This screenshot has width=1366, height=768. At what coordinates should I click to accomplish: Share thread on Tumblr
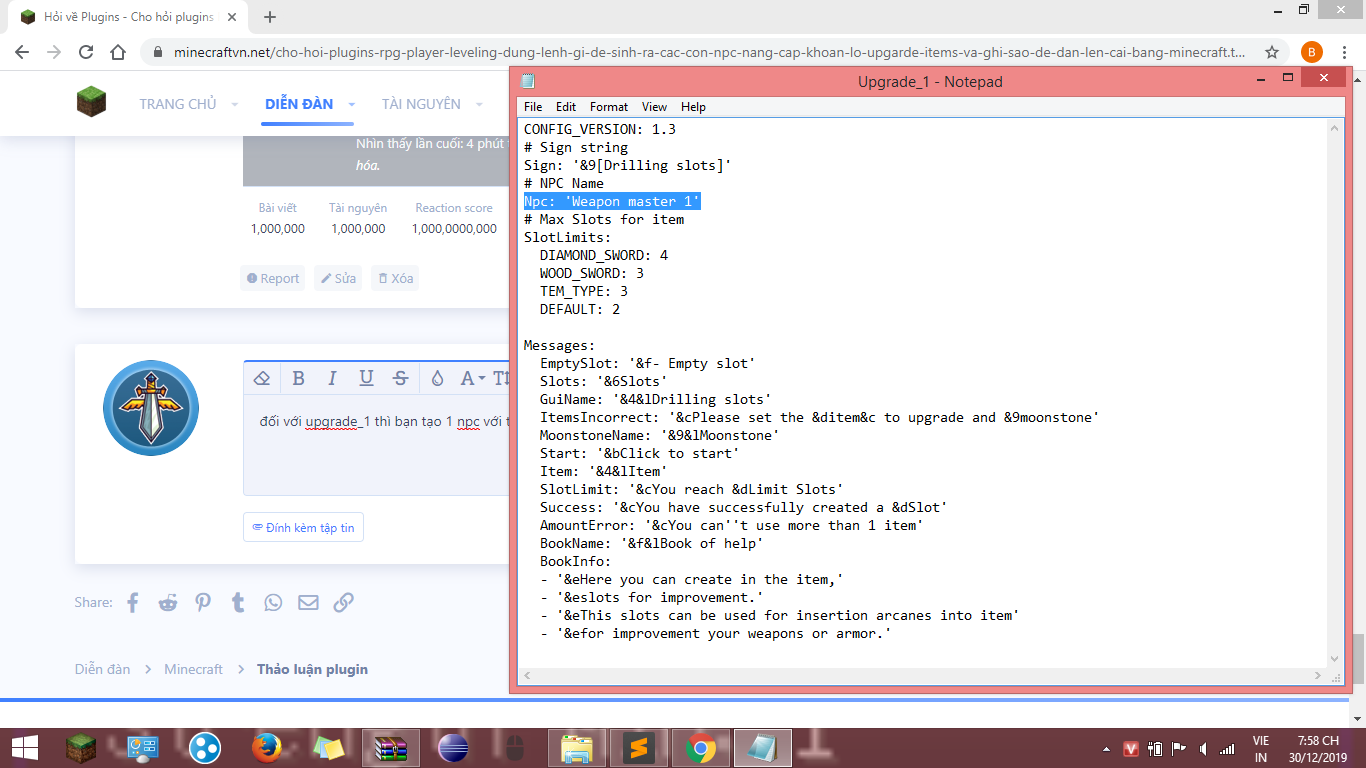(x=238, y=602)
